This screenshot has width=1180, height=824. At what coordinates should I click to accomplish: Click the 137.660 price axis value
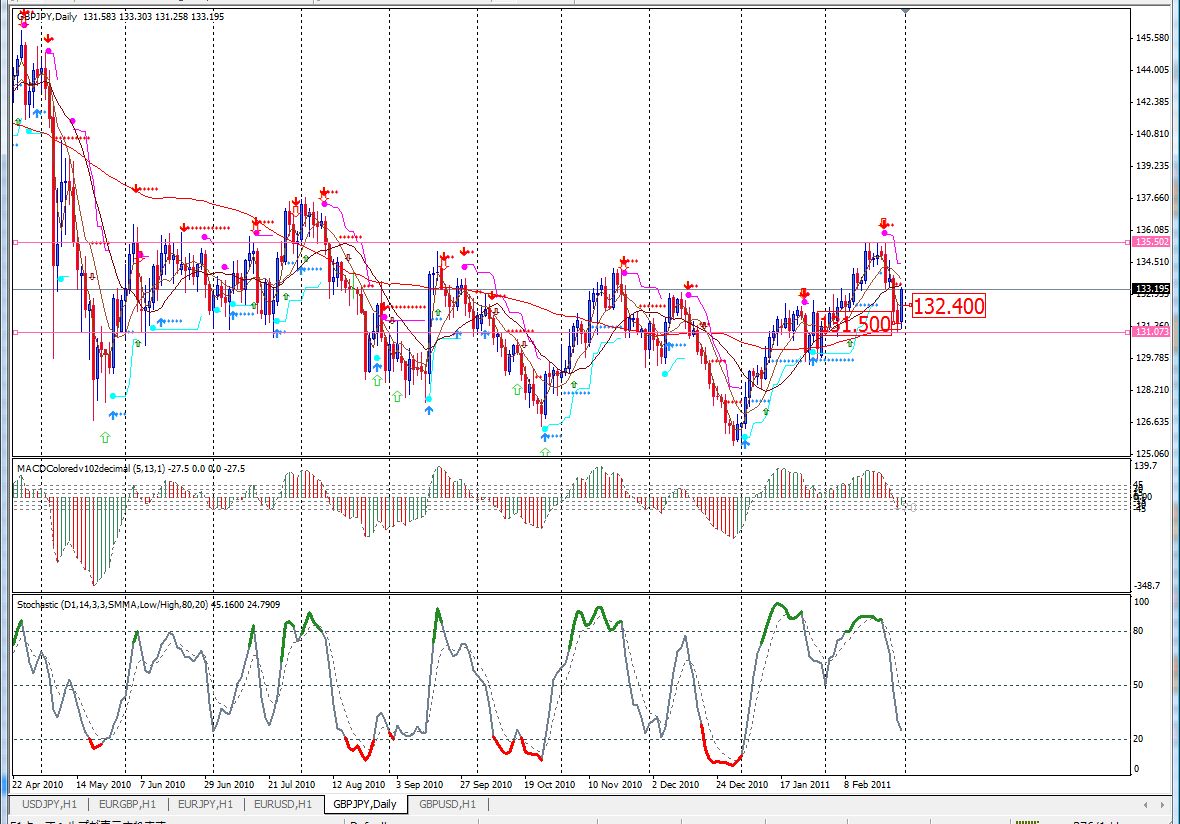(x=1152, y=198)
